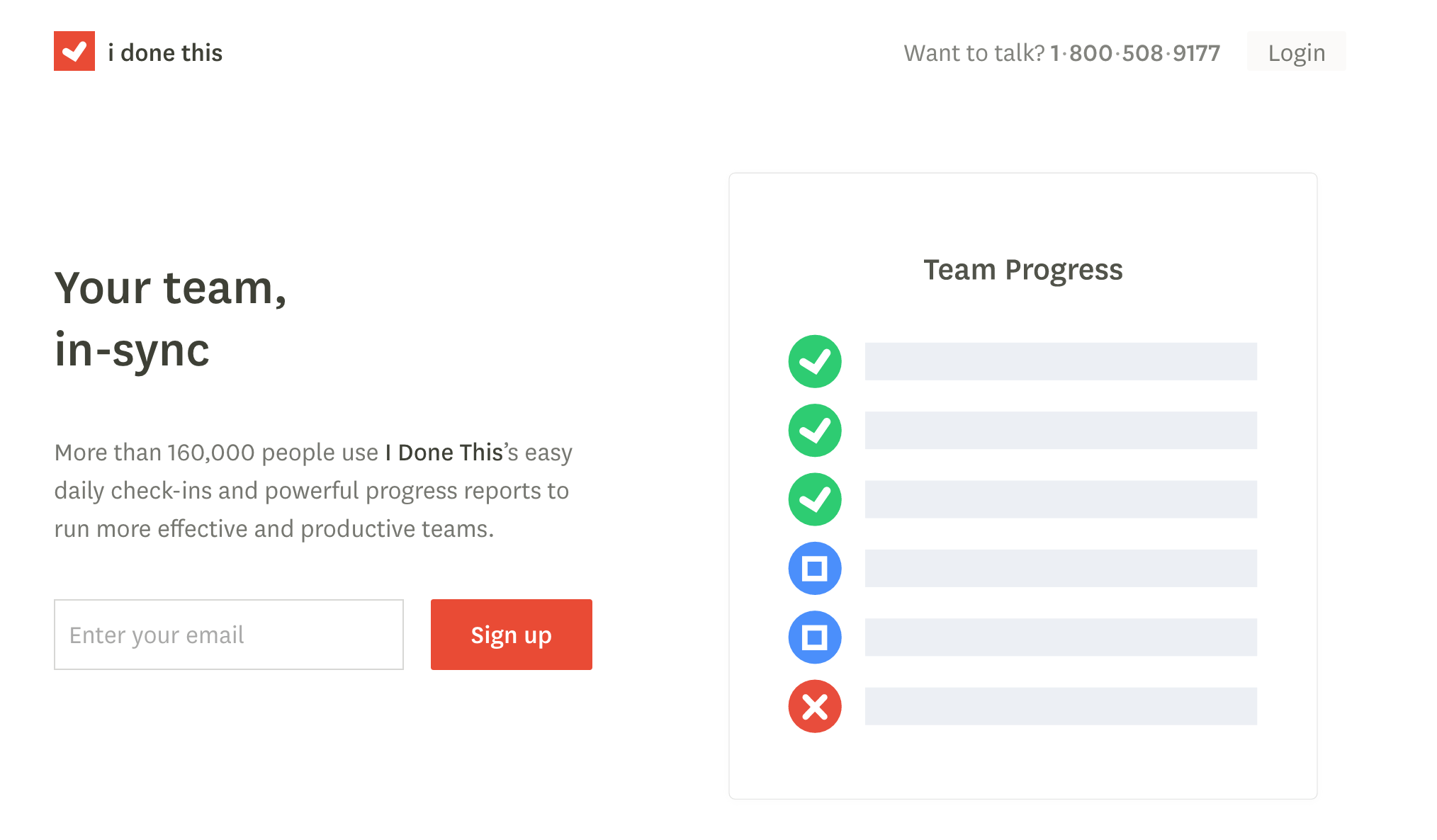Select the second blue square icon
This screenshot has height=840, width=1437.
[x=815, y=637]
